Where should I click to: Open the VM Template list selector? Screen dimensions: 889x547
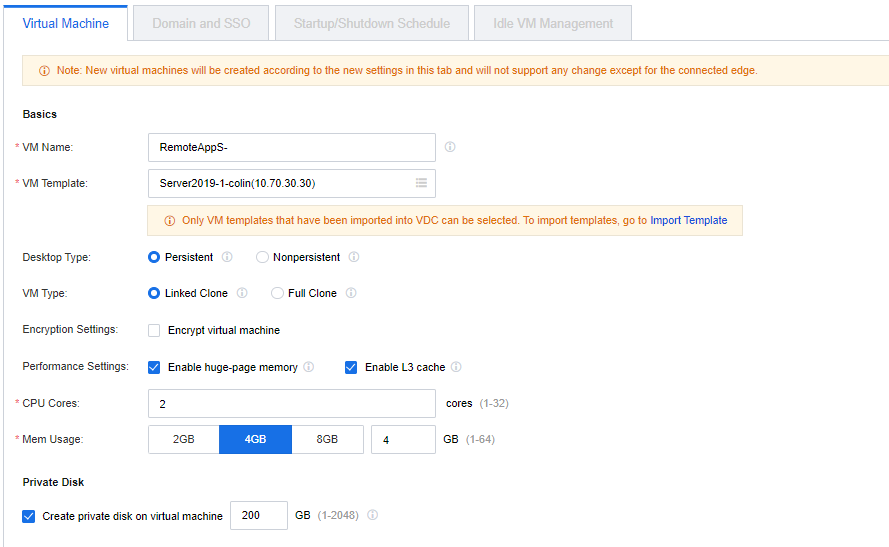click(421, 183)
